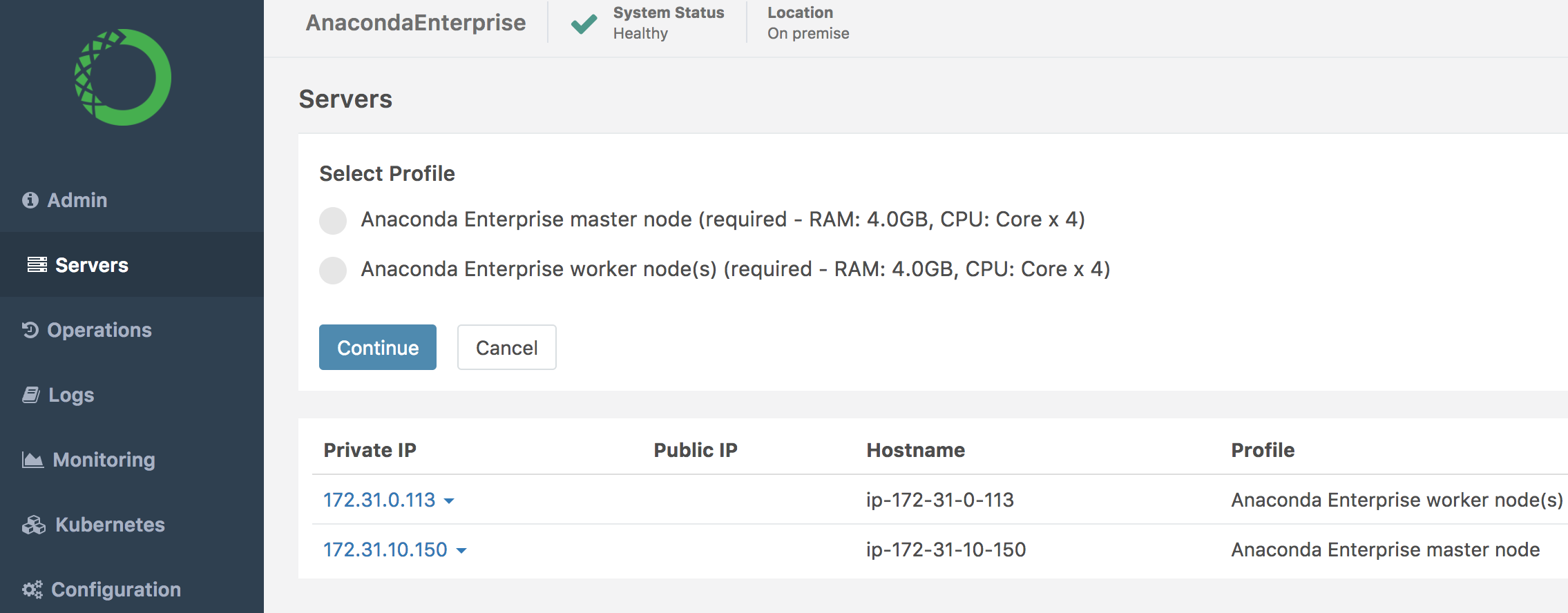Click the Anaconda green ring logo

[123, 77]
